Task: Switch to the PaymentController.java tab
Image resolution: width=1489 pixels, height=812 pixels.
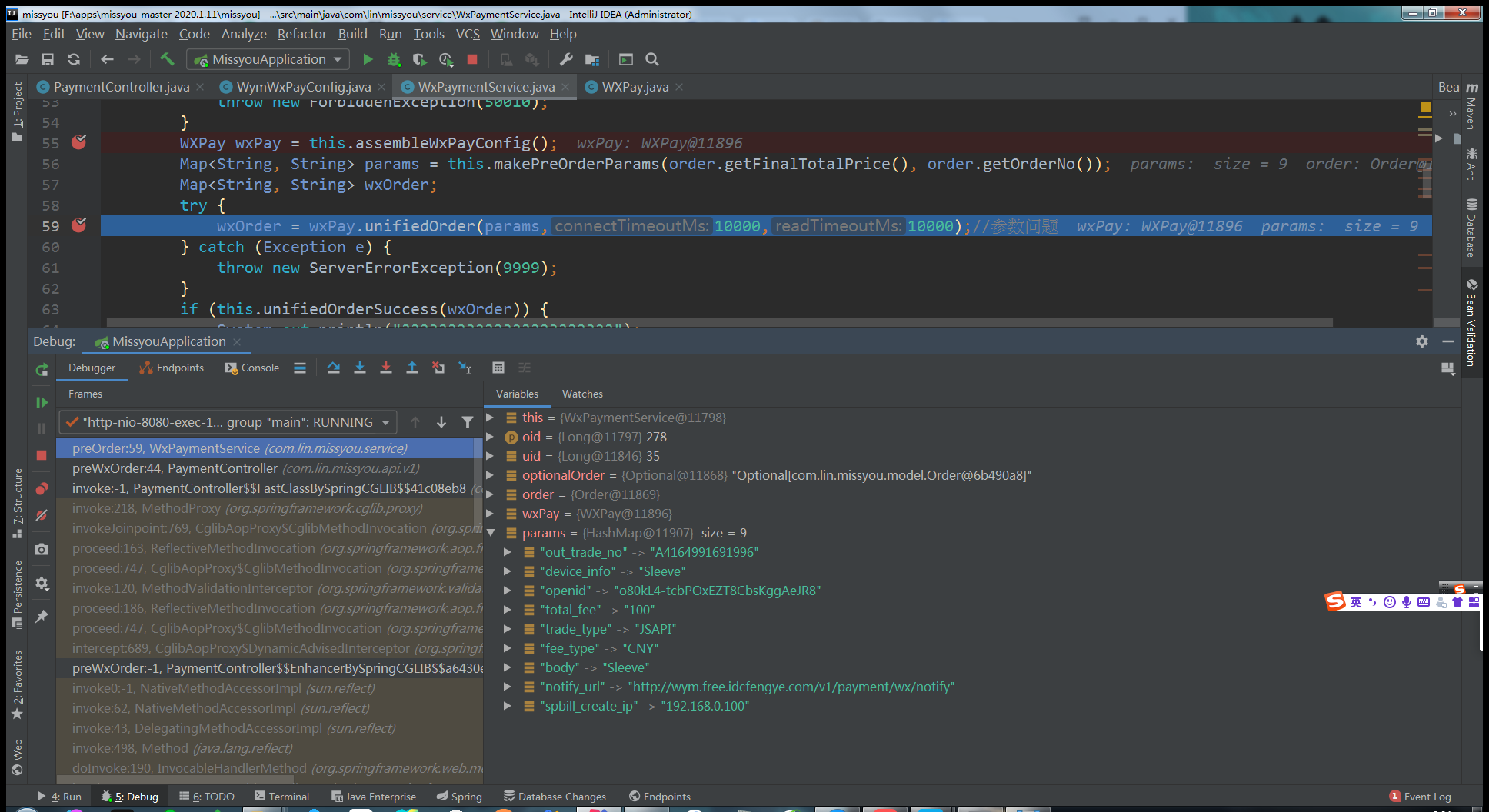Action: click(x=121, y=87)
